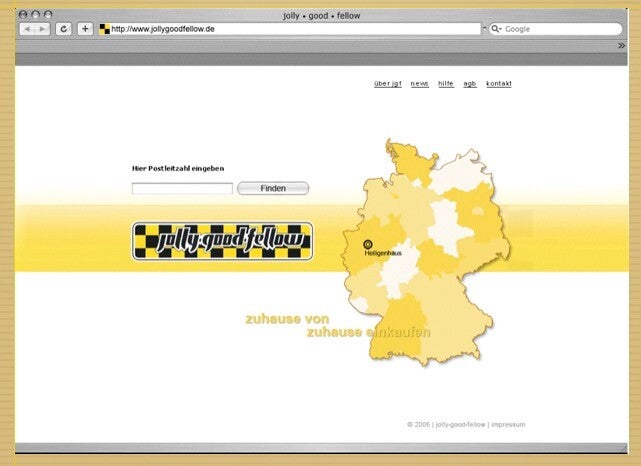Open the 'hilfe' link
This screenshot has width=641, height=466.
click(x=446, y=83)
